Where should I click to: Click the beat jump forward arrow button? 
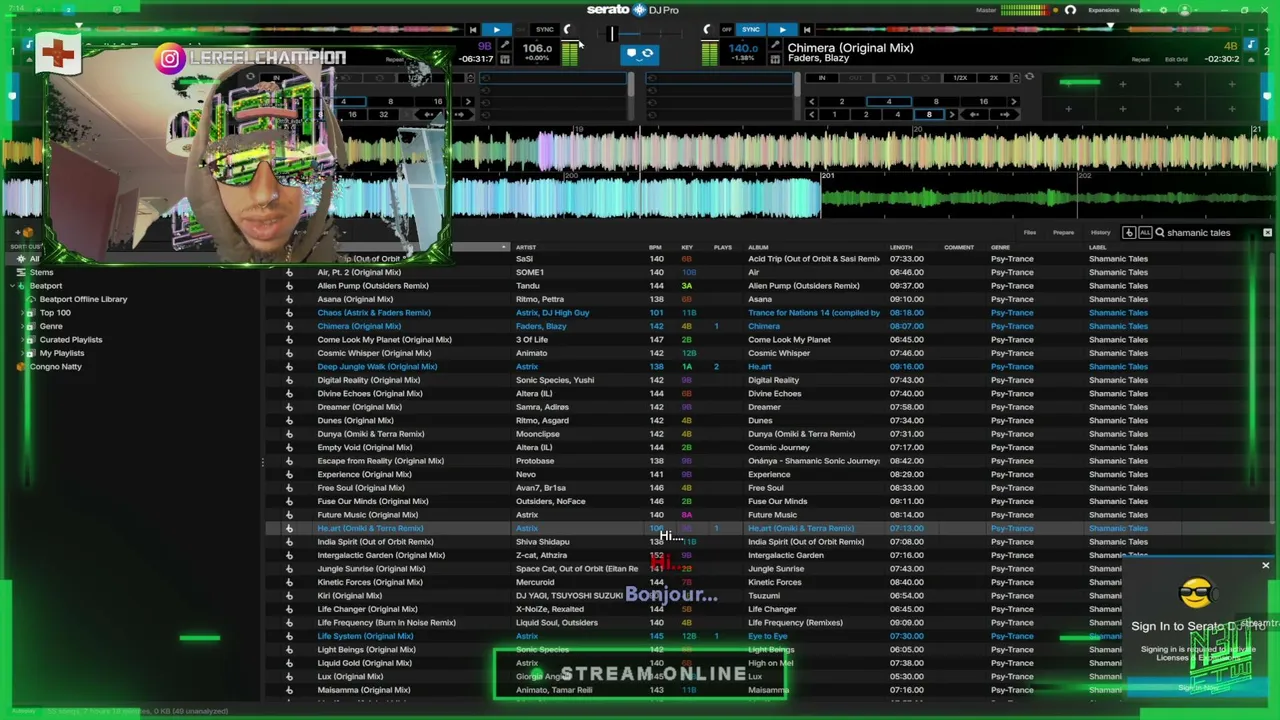[1003, 114]
